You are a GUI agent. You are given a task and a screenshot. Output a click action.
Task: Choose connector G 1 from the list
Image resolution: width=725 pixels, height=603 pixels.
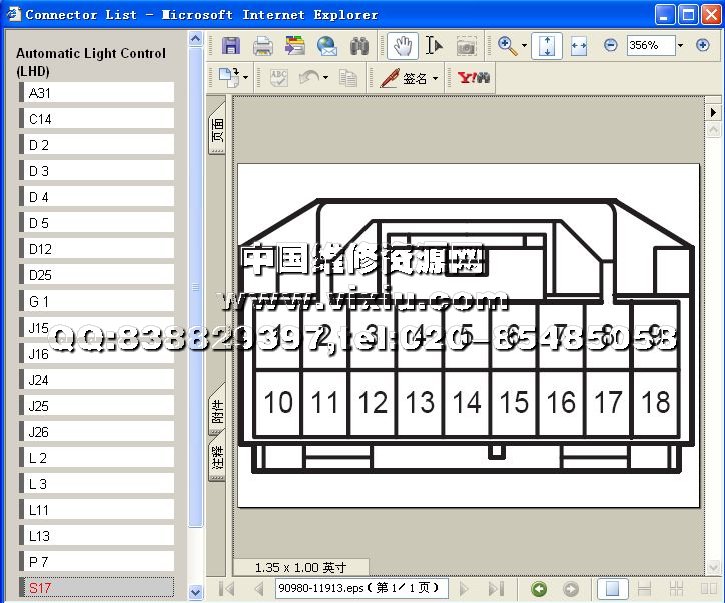[x=97, y=301]
